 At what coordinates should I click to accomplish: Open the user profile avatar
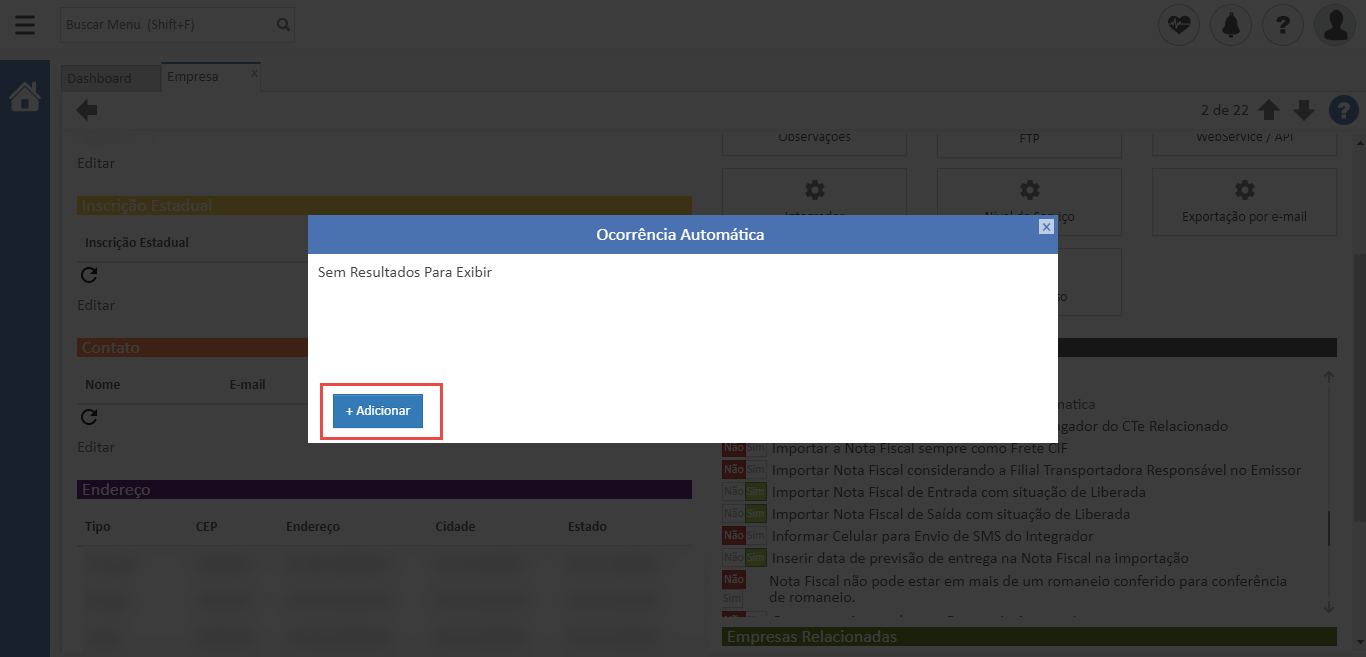click(x=1335, y=25)
